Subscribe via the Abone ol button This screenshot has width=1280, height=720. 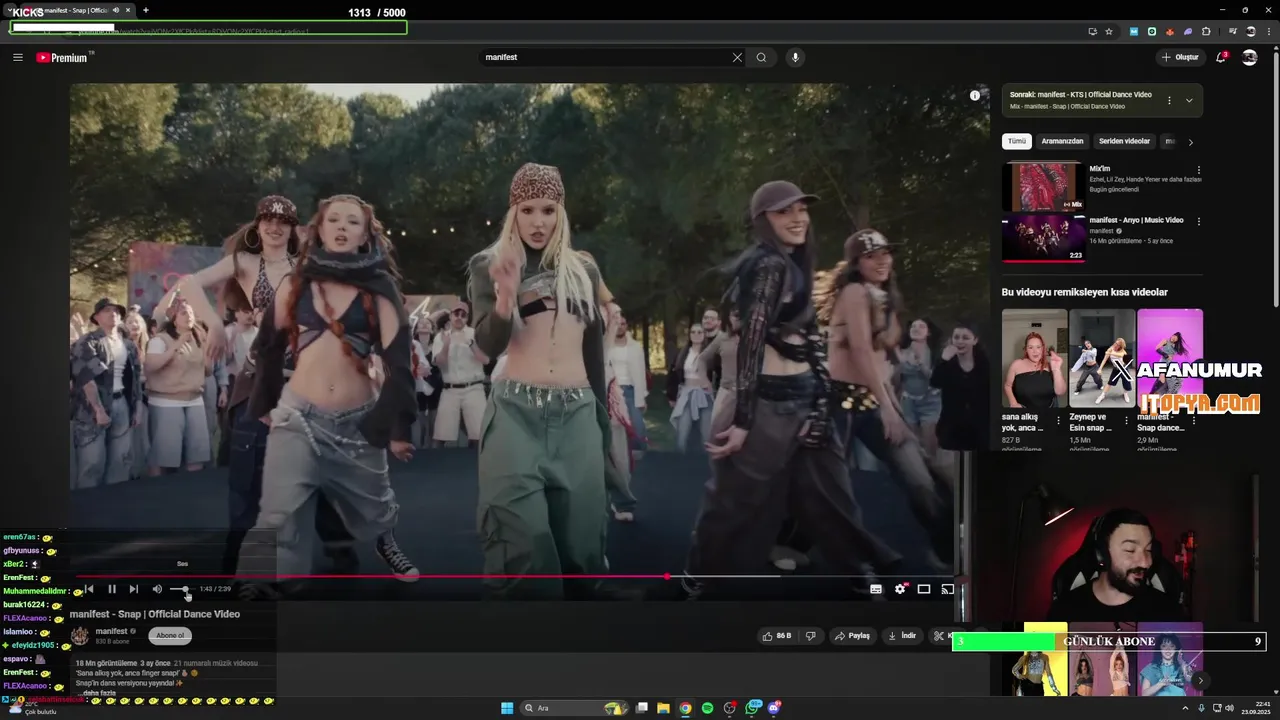pyautogui.click(x=170, y=635)
